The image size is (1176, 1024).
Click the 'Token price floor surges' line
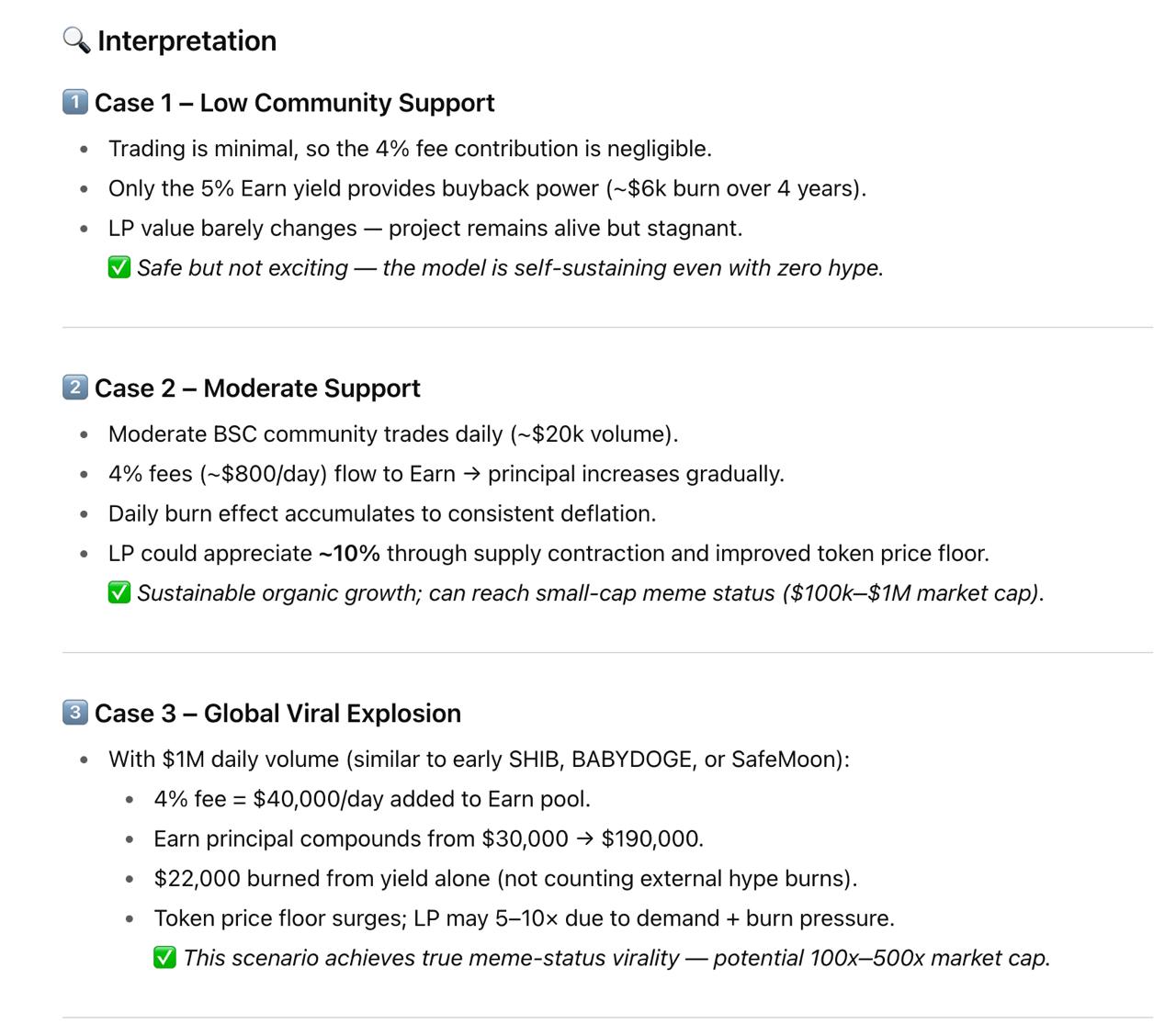524,918
